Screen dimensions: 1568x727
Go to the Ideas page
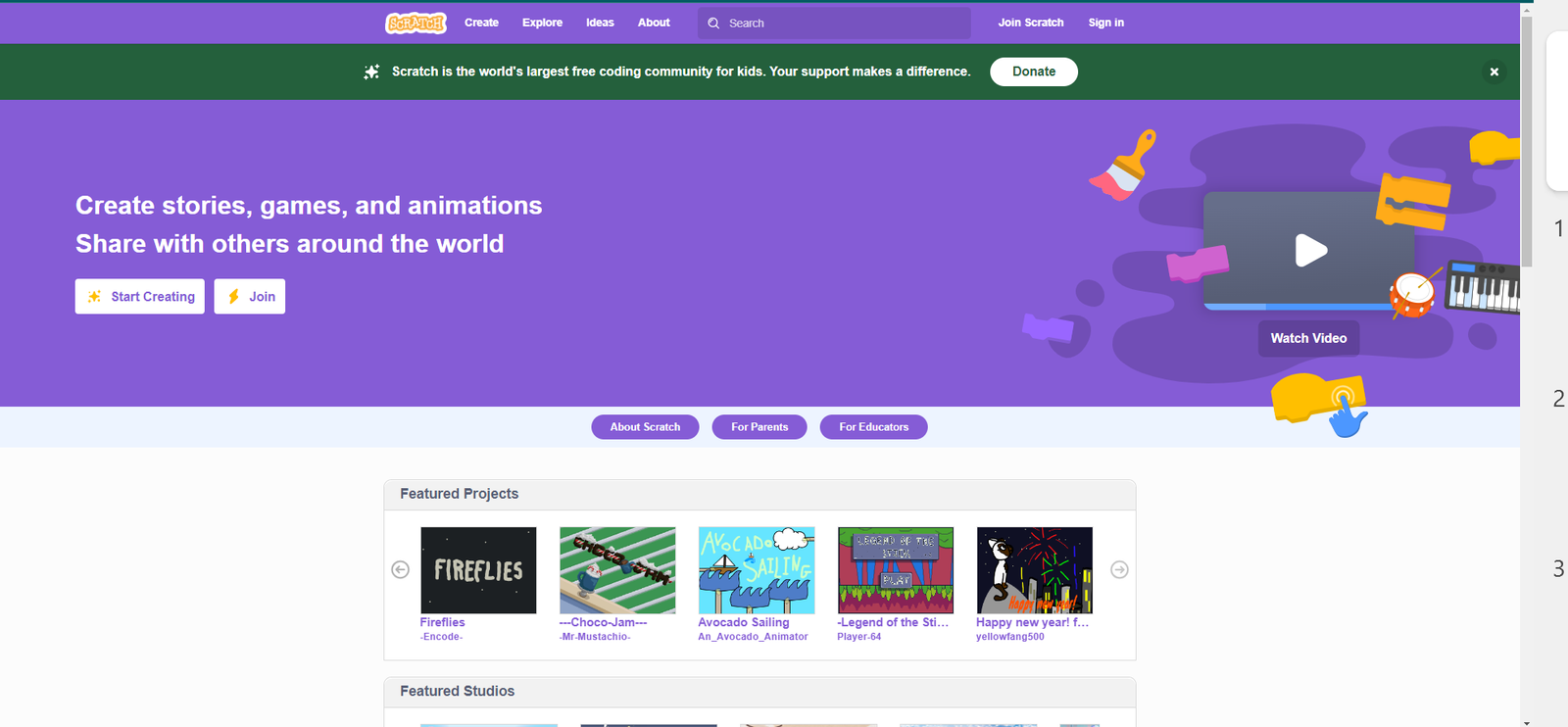click(x=600, y=23)
